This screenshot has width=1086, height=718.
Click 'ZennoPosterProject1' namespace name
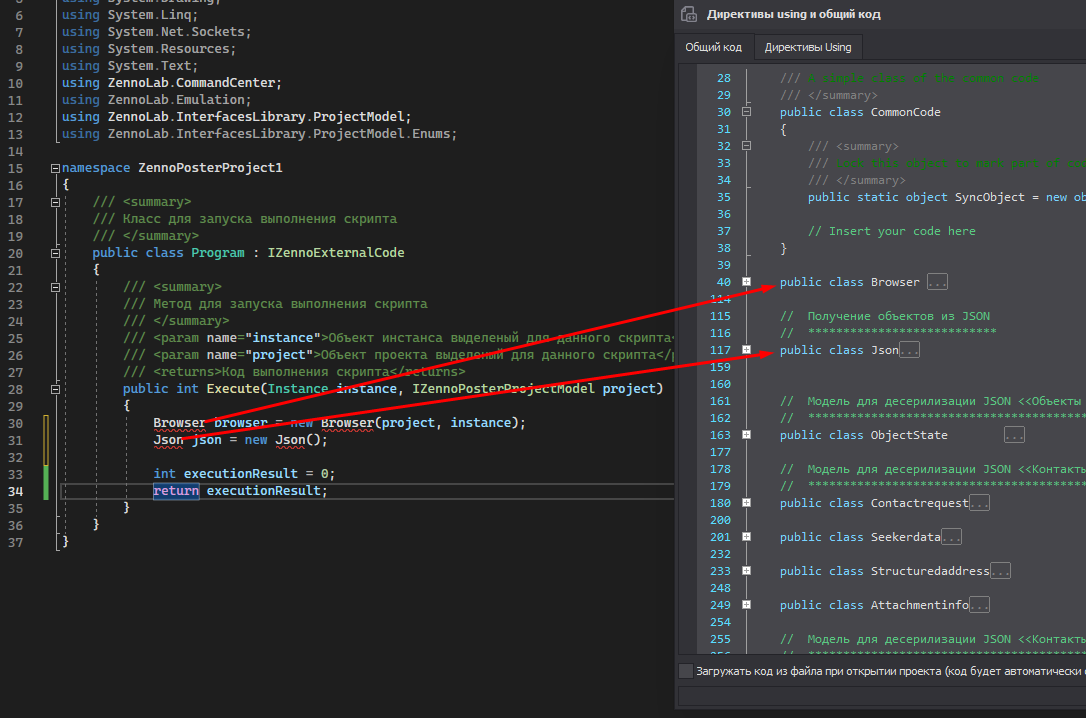click(x=210, y=168)
